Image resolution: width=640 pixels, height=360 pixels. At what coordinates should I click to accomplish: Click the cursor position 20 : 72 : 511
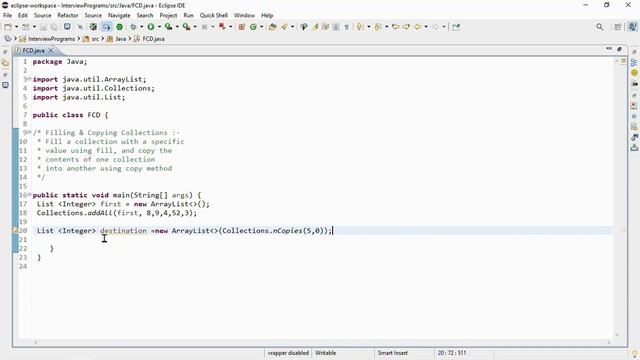[452, 353]
